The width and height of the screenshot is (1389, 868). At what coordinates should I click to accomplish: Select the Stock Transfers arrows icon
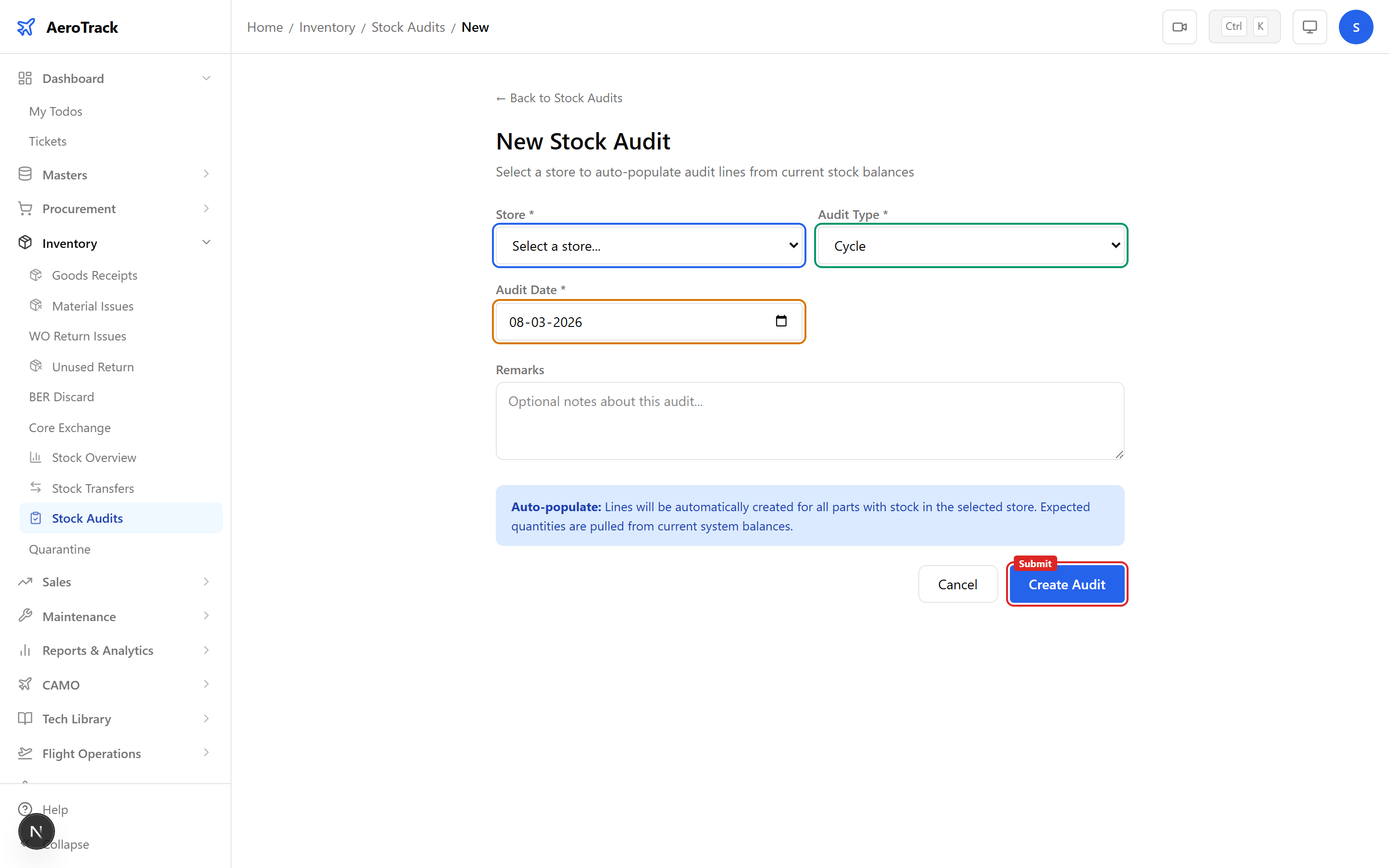coord(36,488)
